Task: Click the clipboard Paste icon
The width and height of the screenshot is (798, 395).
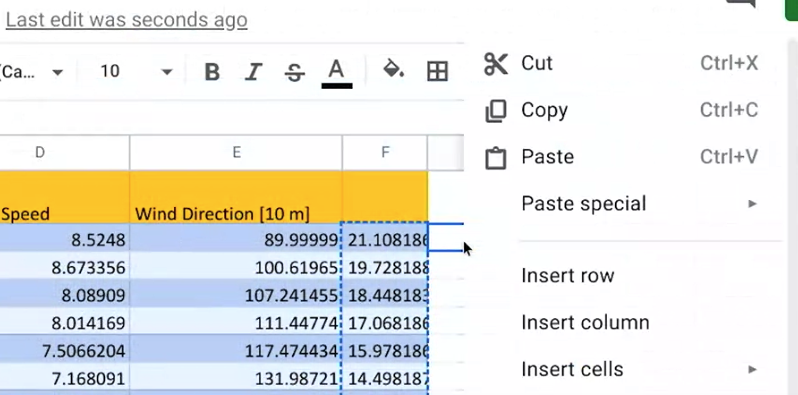Action: pos(495,158)
